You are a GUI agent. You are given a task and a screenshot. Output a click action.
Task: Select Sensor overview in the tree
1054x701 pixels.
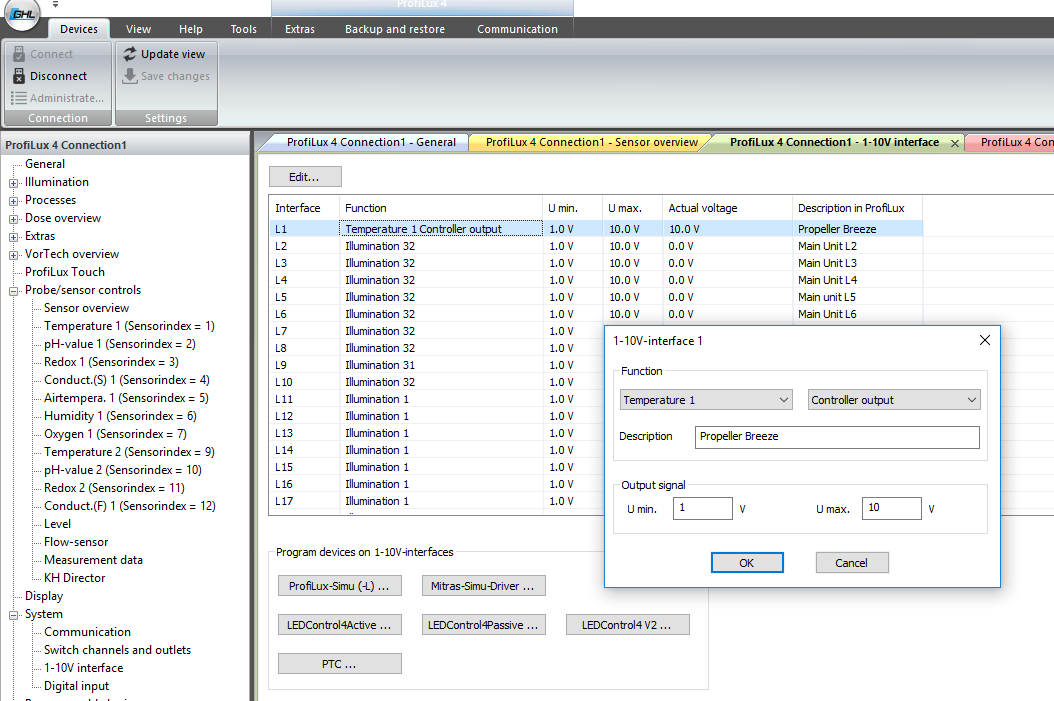click(86, 308)
